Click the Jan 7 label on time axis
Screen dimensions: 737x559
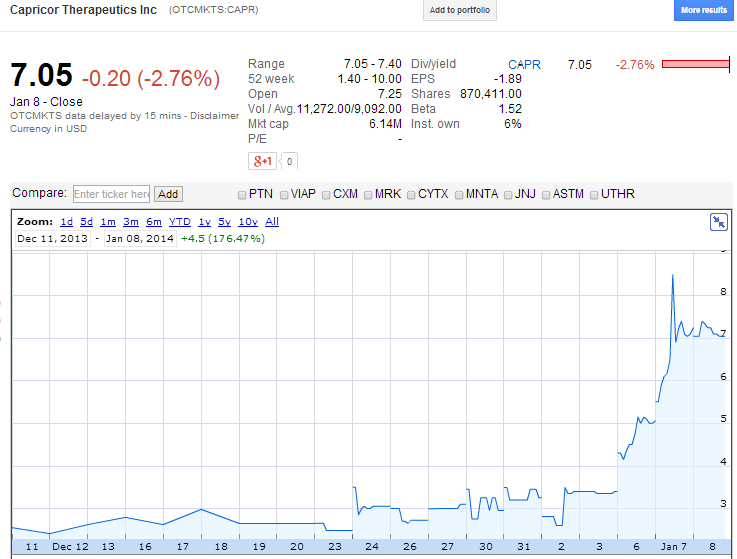(x=674, y=546)
